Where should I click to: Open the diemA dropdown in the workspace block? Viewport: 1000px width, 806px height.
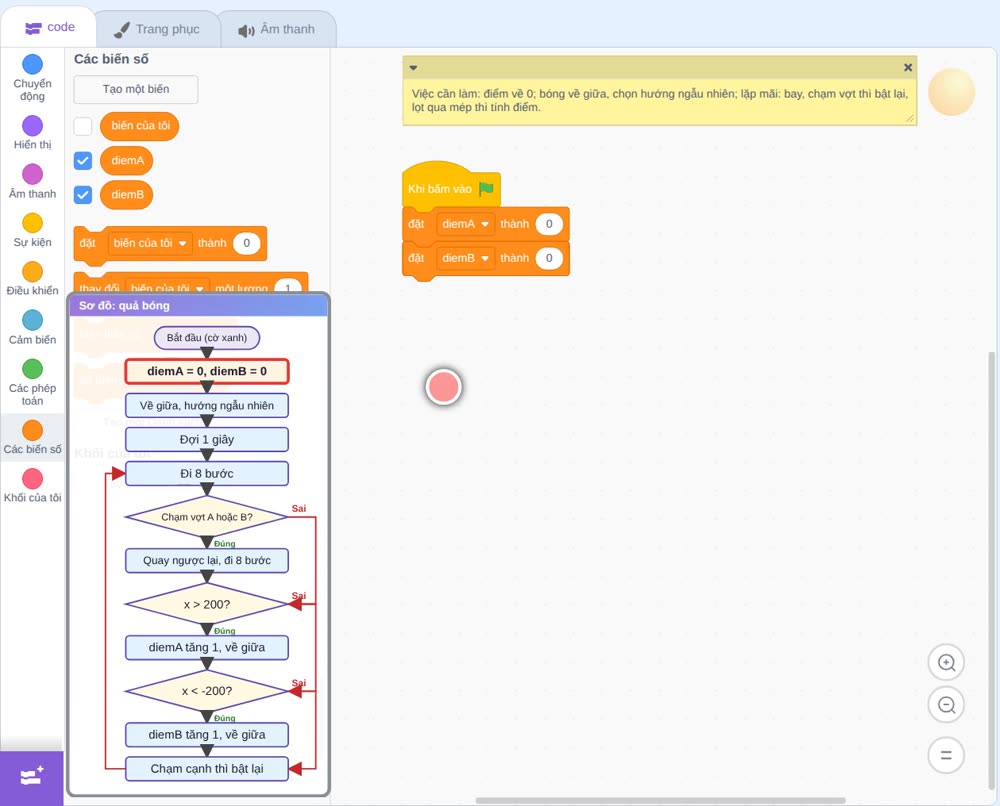465,224
